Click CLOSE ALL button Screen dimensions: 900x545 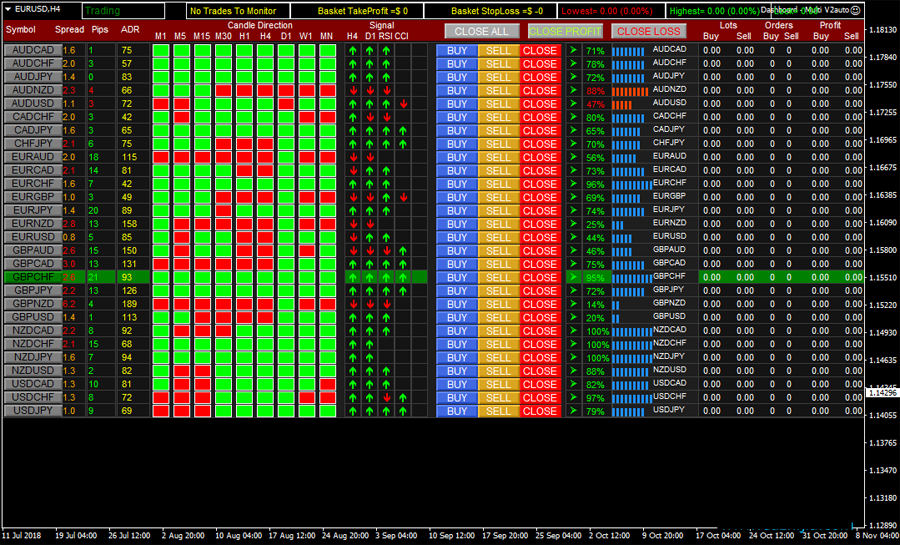tap(481, 31)
